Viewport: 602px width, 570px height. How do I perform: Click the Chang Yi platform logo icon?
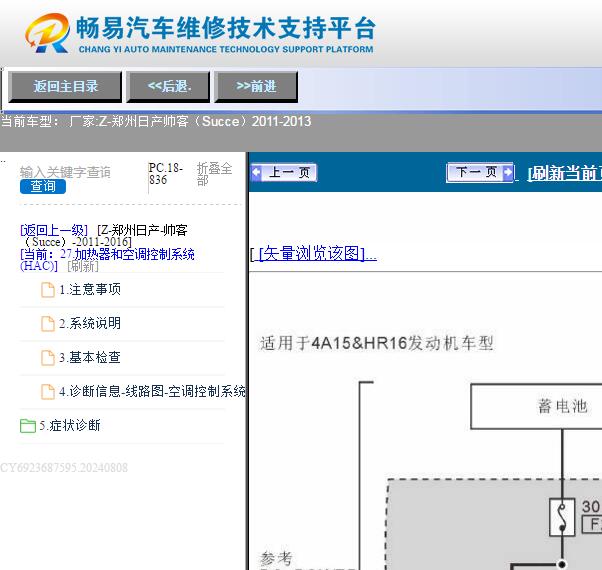tap(48, 33)
